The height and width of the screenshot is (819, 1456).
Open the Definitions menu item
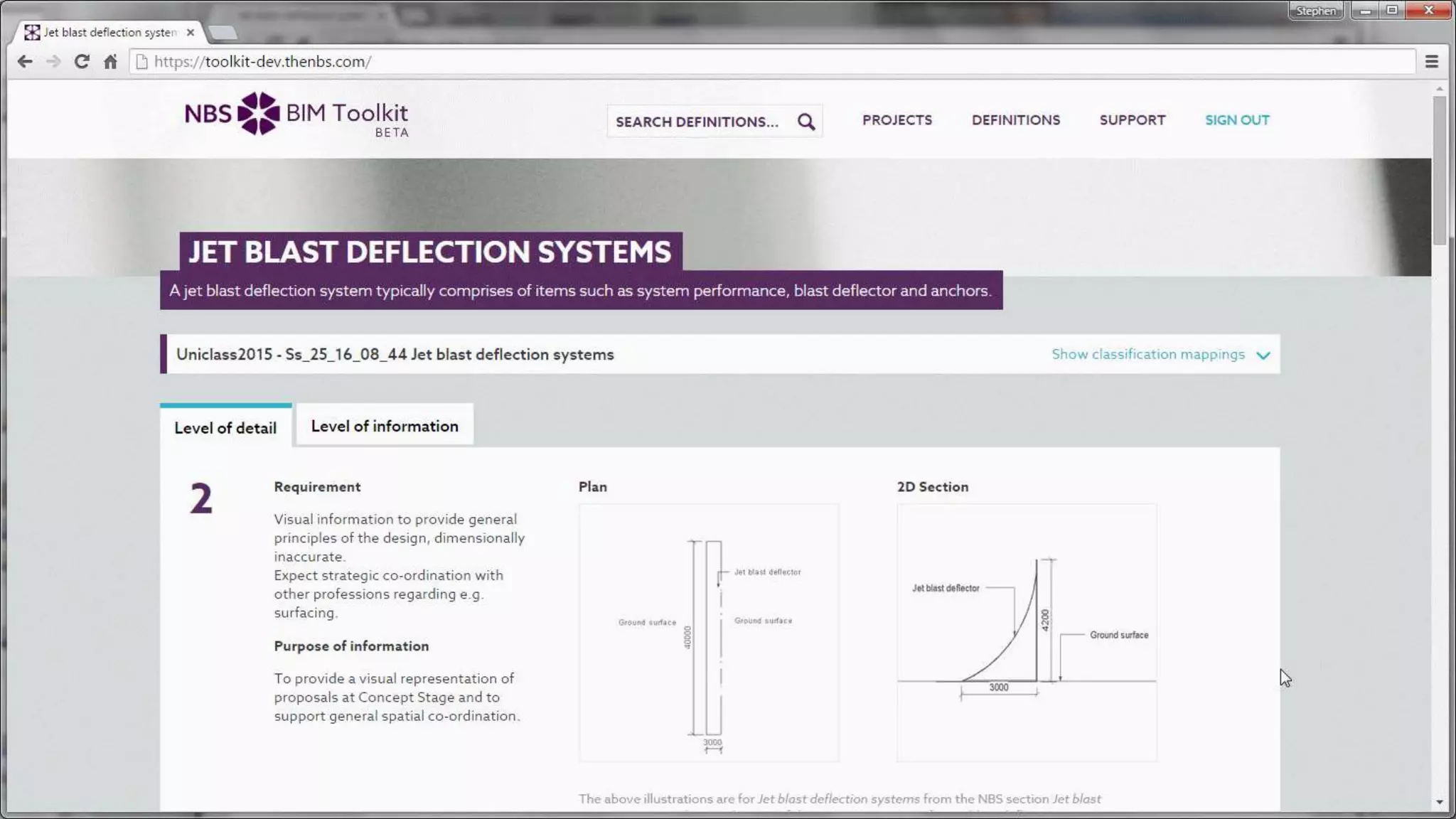[x=1015, y=120]
